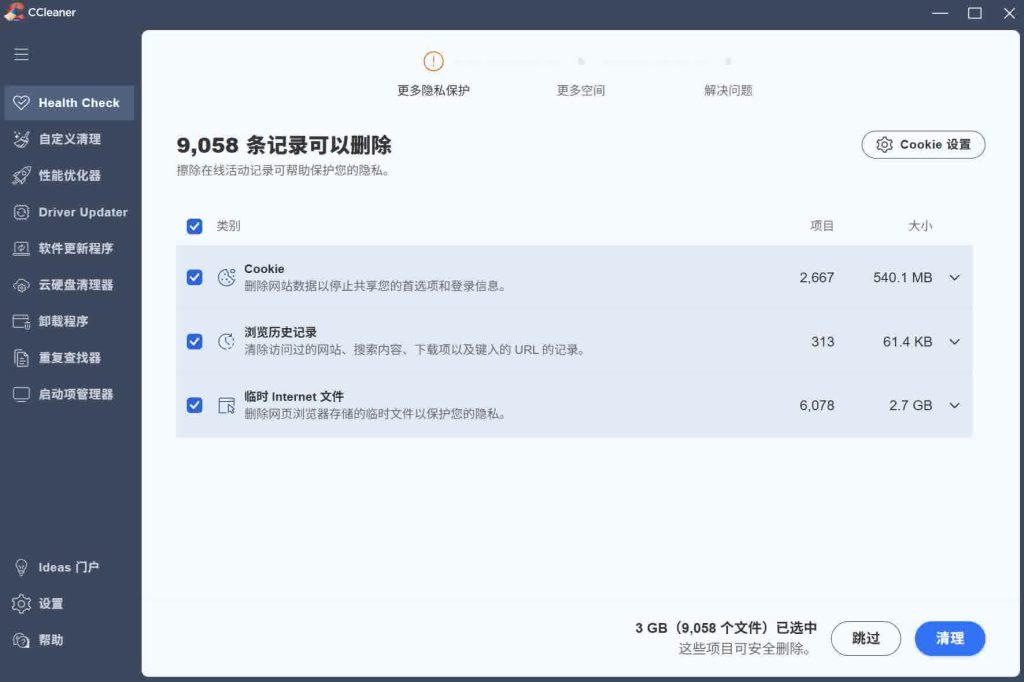The height and width of the screenshot is (682, 1024).
Task: Open the 解决问题 step
Action: pos(727,89)
